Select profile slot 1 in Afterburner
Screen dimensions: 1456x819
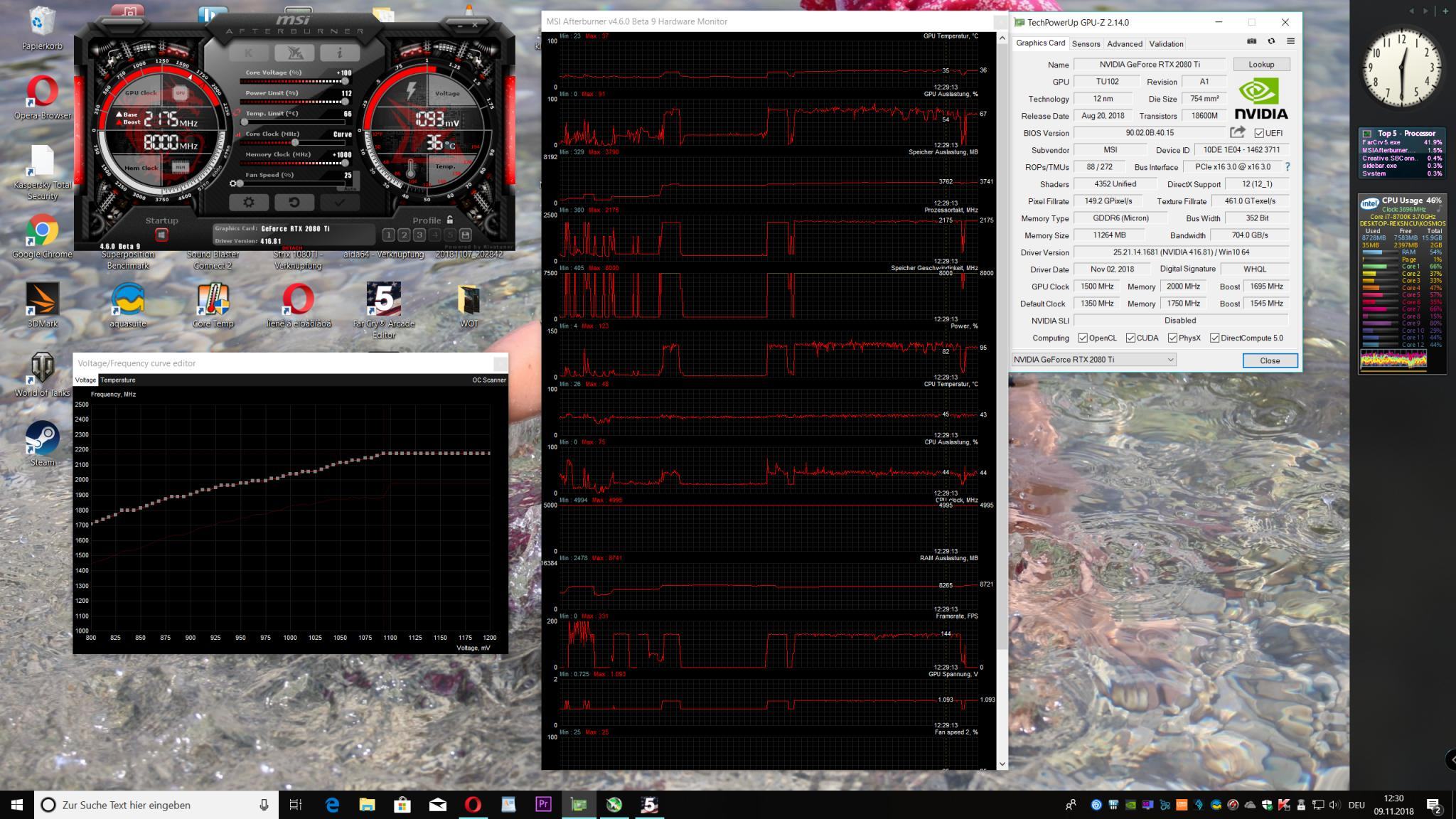pos(388,235)
